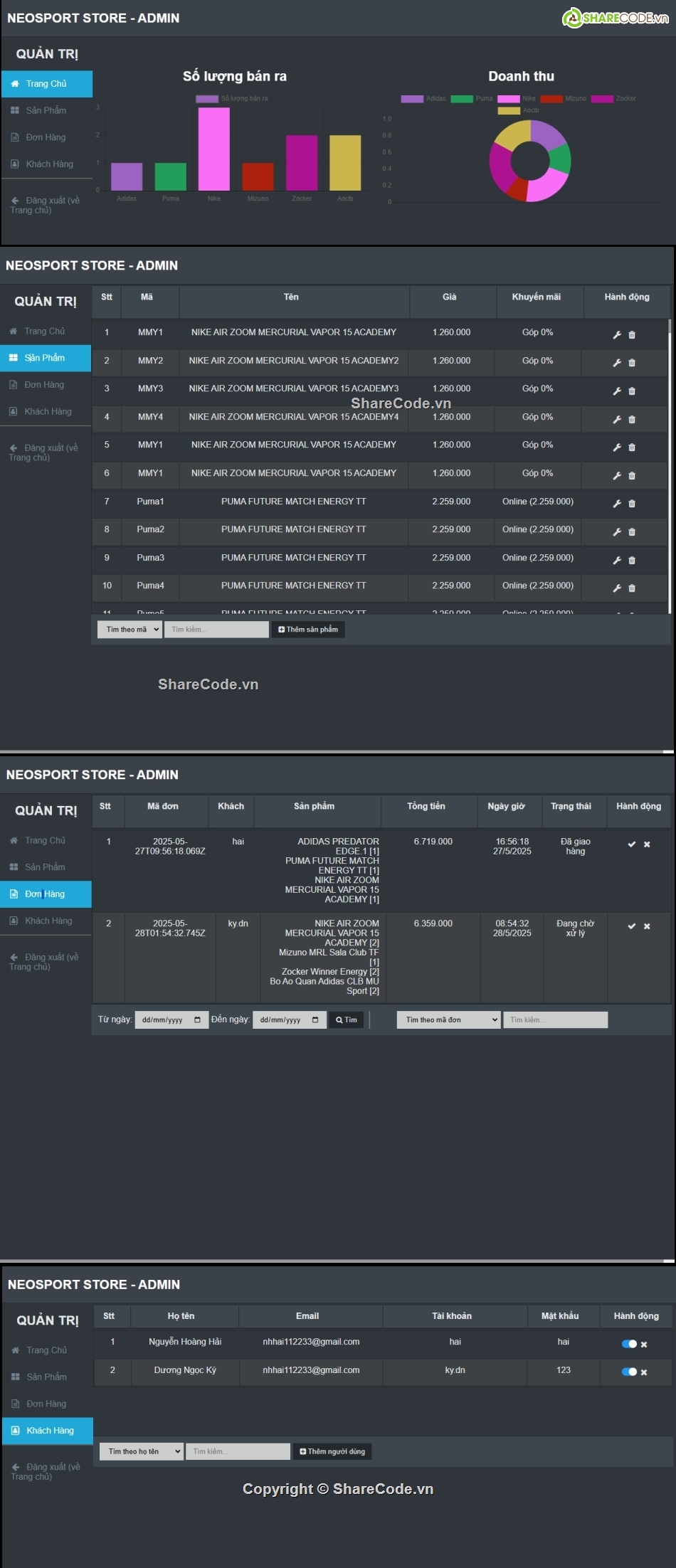Edit product Puma1 with the wrench icon
Image resolution: width=676 pixels, height=1568 pixels.
point(617,504)
